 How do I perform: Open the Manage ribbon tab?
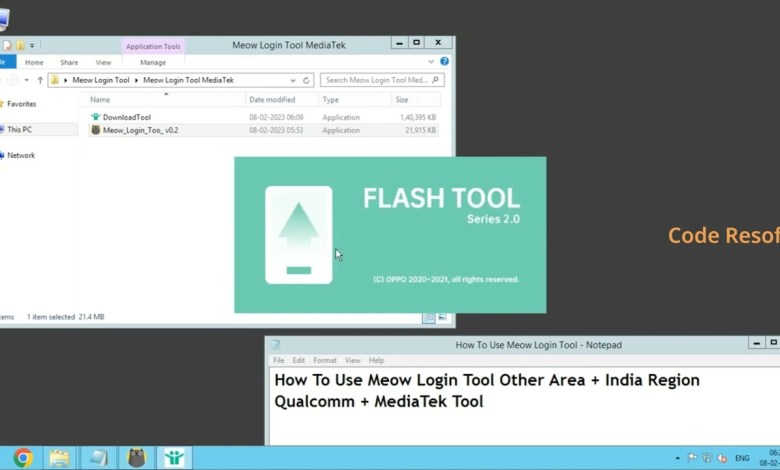coord(153,62)
